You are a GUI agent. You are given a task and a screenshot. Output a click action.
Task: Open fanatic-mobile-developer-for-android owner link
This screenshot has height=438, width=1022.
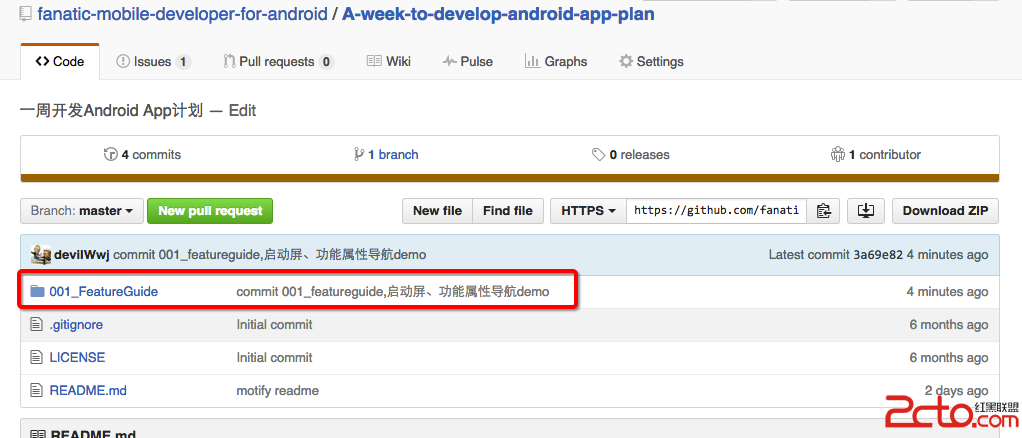[183, 13]
